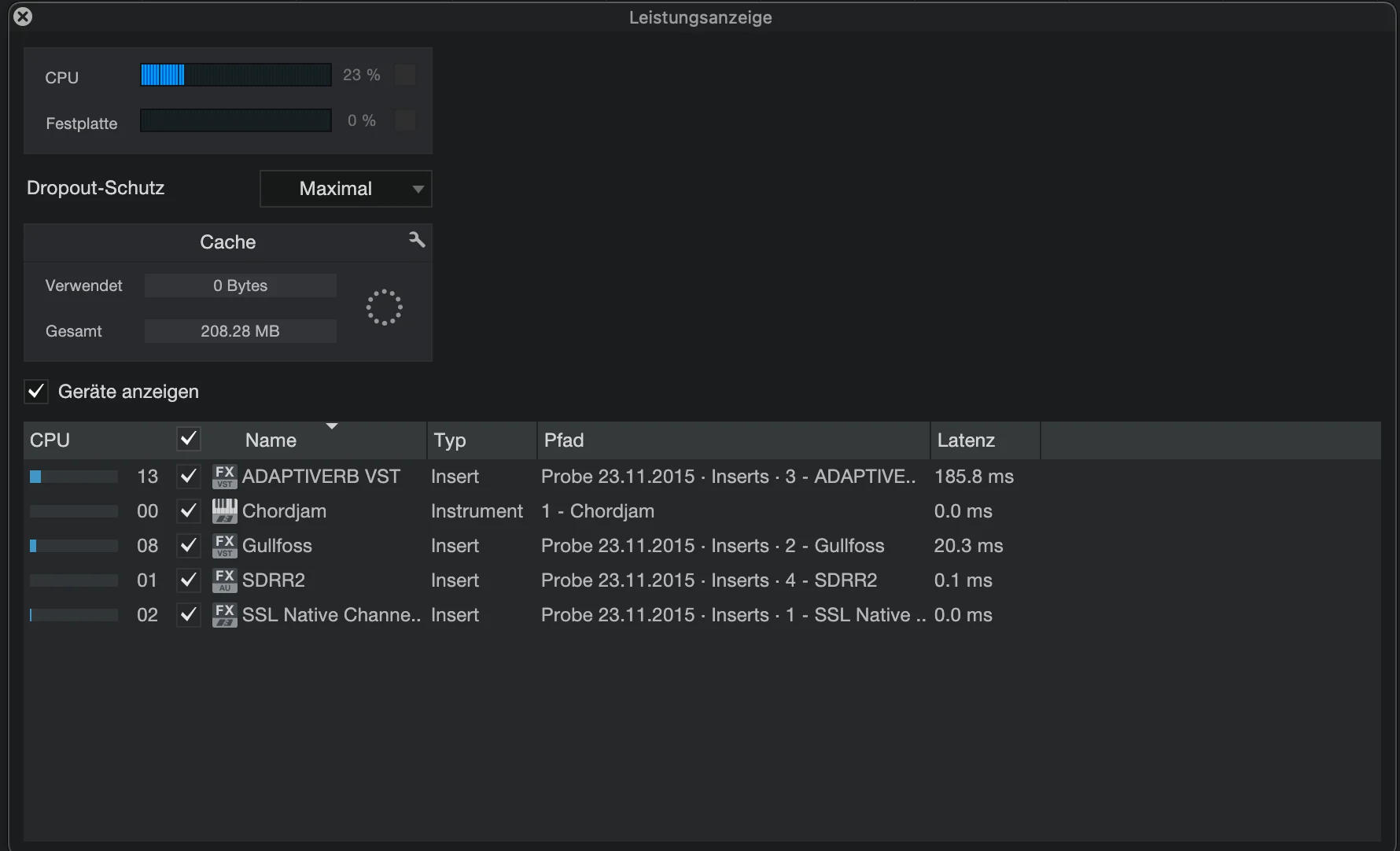Click the SDRR2 FX AU icon
The width and height of the screenshot is (1400, 851).
[x=225, y=580]
